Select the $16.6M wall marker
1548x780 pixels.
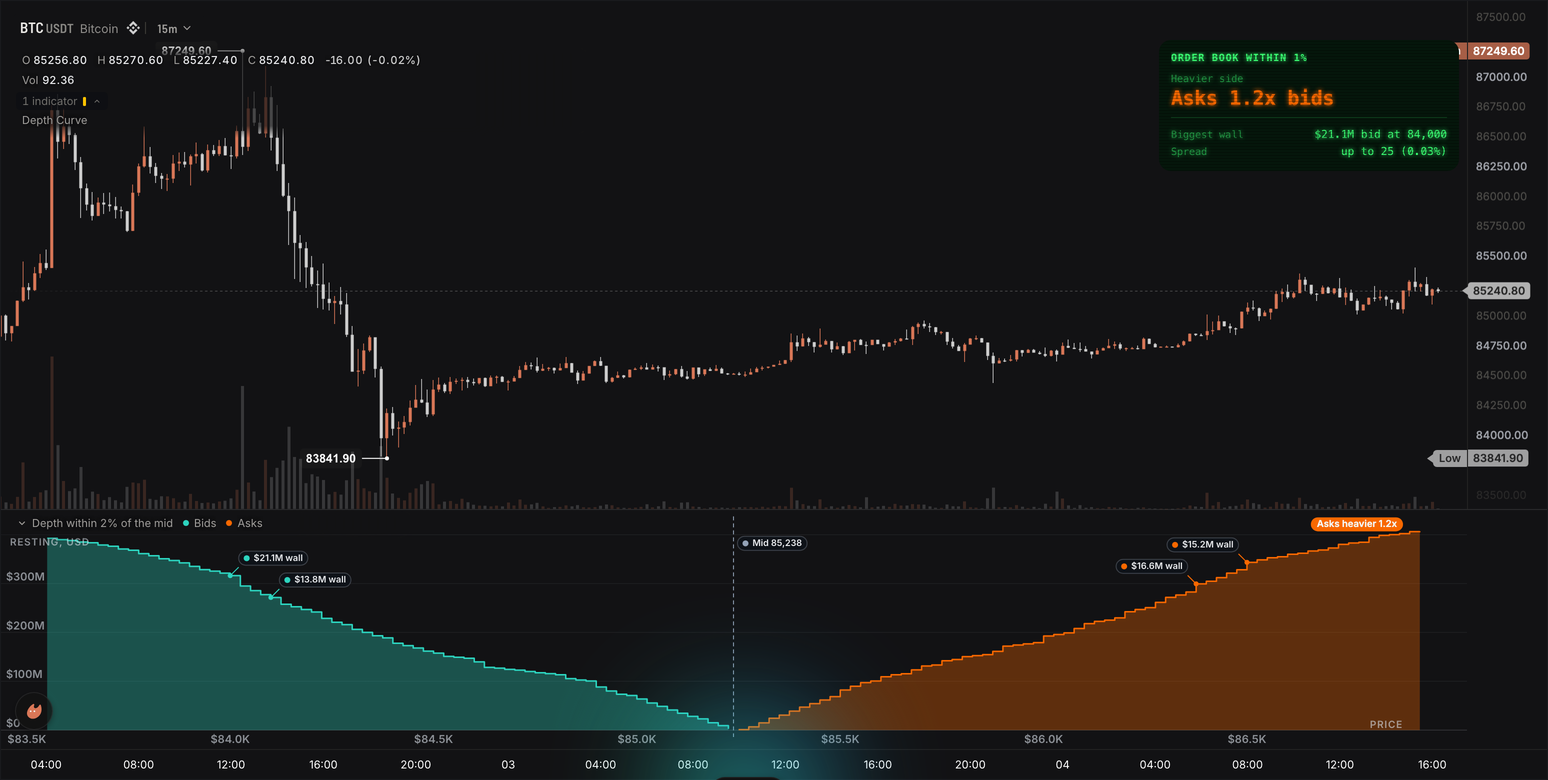1153,566
